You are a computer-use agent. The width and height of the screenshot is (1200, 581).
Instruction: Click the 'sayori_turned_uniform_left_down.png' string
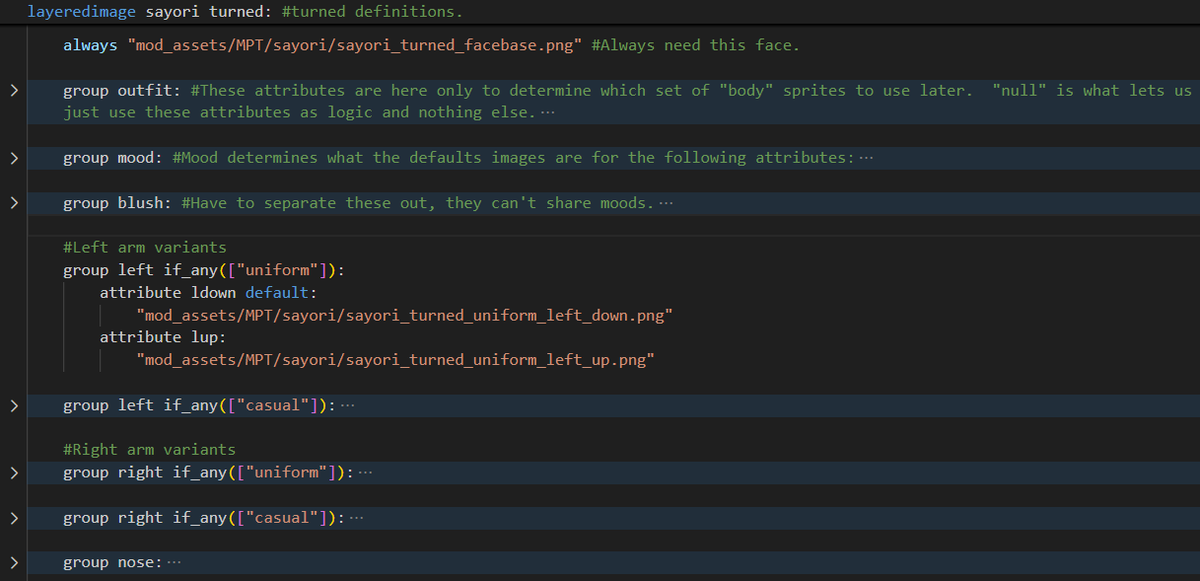click(404, 316)
